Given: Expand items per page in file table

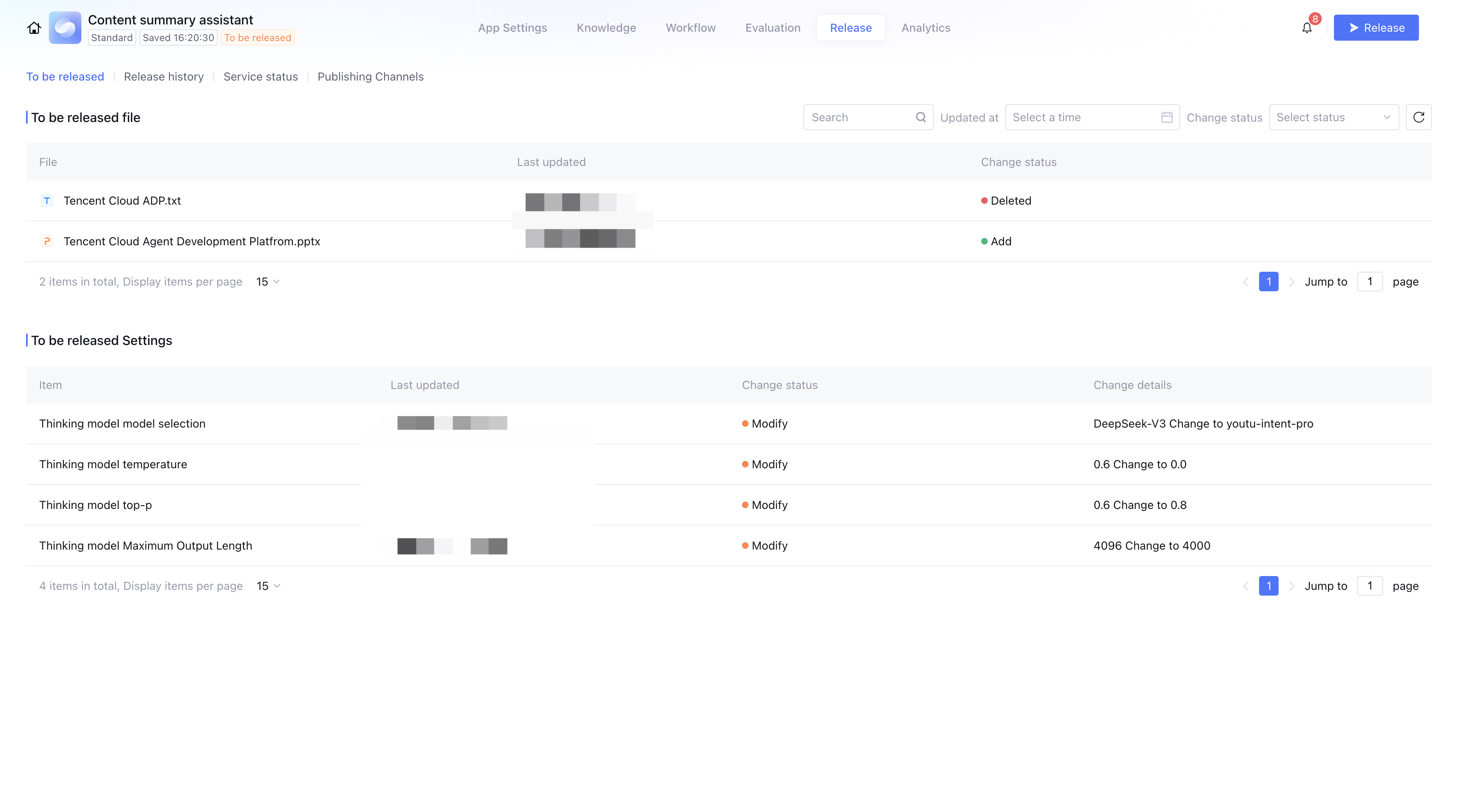Looking at the screenshot, I should point(268,282).
